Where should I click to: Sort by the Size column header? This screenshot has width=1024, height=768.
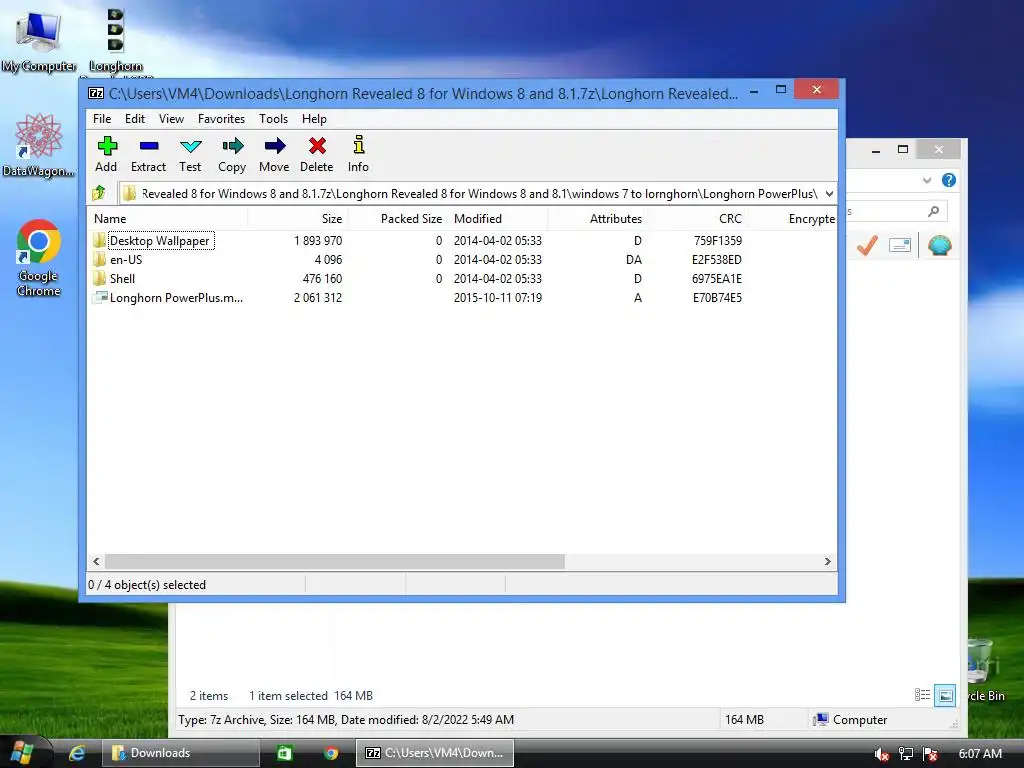pyautogui.click(x=297, y=219)
